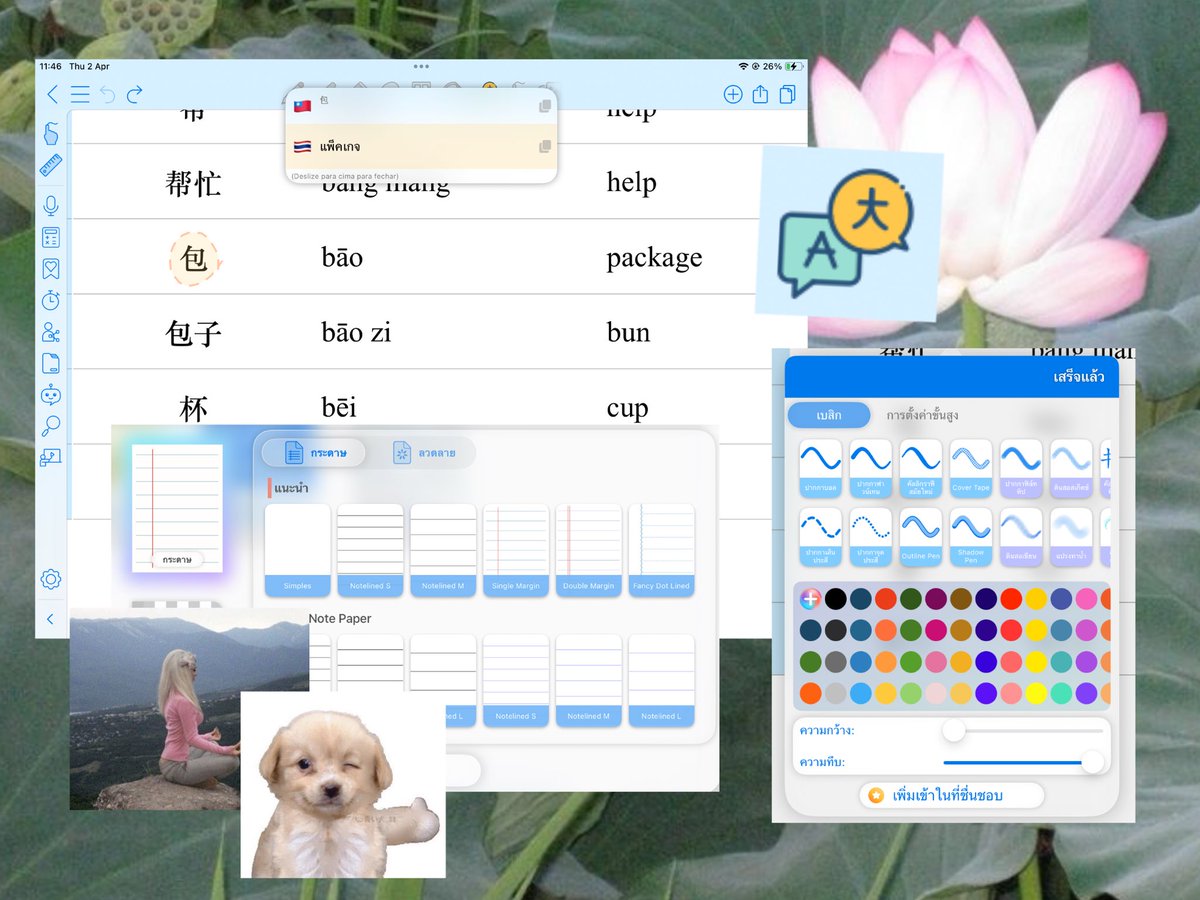This screenshot has height=900, width=1200.
Task: Choose the Single Margin paper template
Action: click(516, 550)
